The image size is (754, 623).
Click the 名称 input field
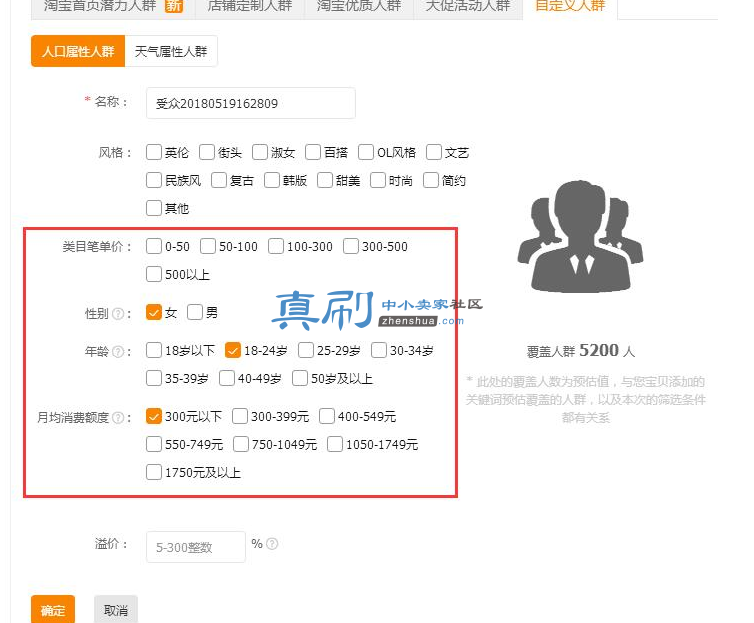[x=251, y=103]
